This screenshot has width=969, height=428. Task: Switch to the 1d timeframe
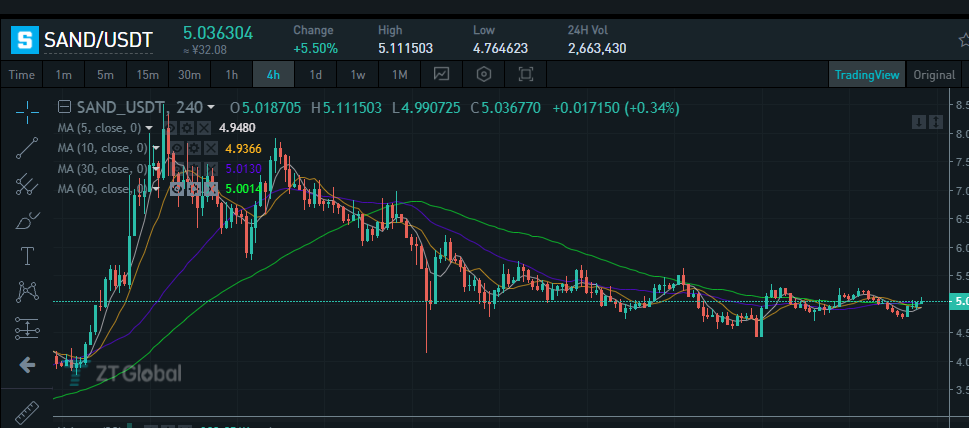316,75
